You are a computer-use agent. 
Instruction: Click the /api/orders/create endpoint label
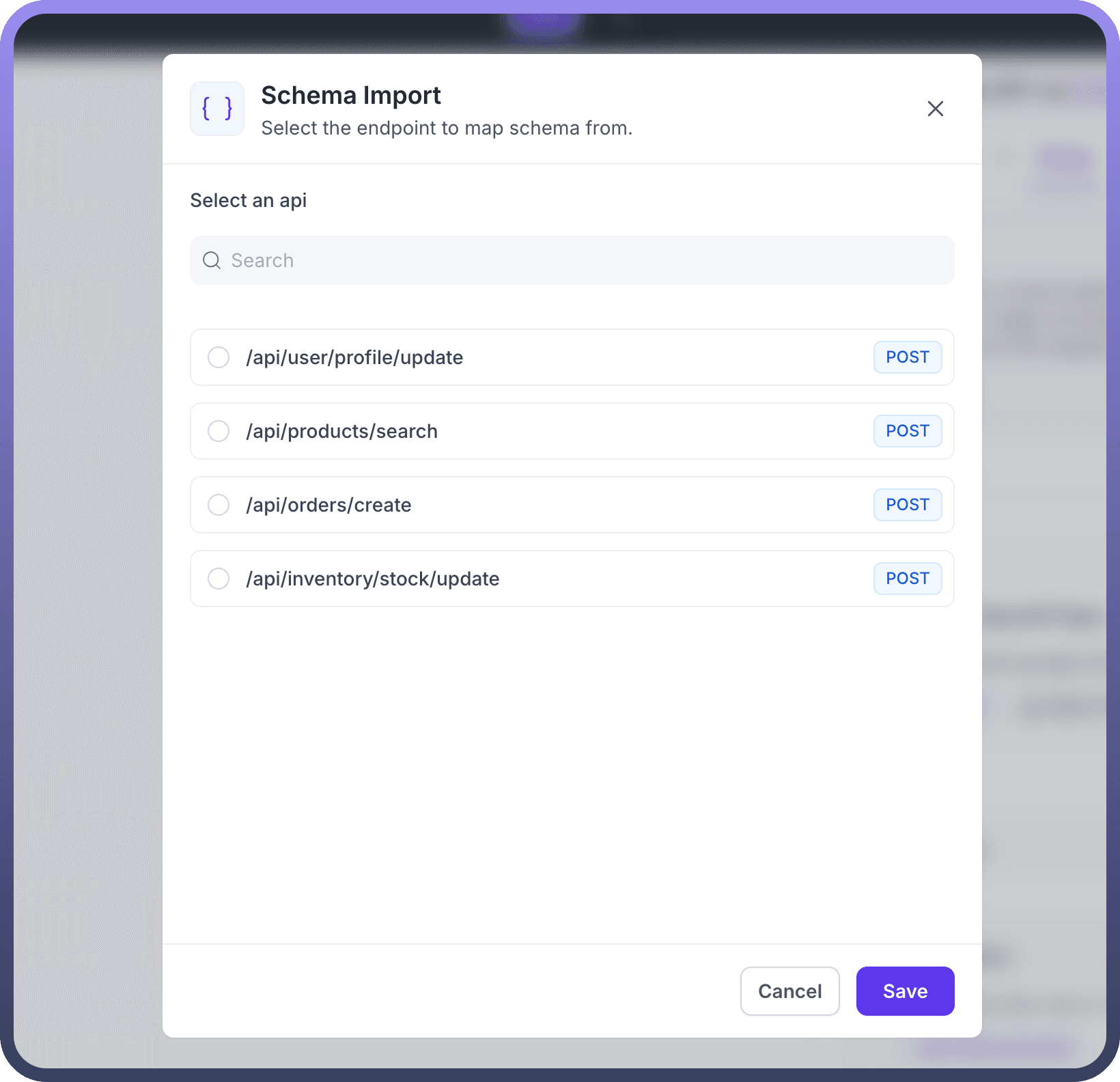coord(328,505)
